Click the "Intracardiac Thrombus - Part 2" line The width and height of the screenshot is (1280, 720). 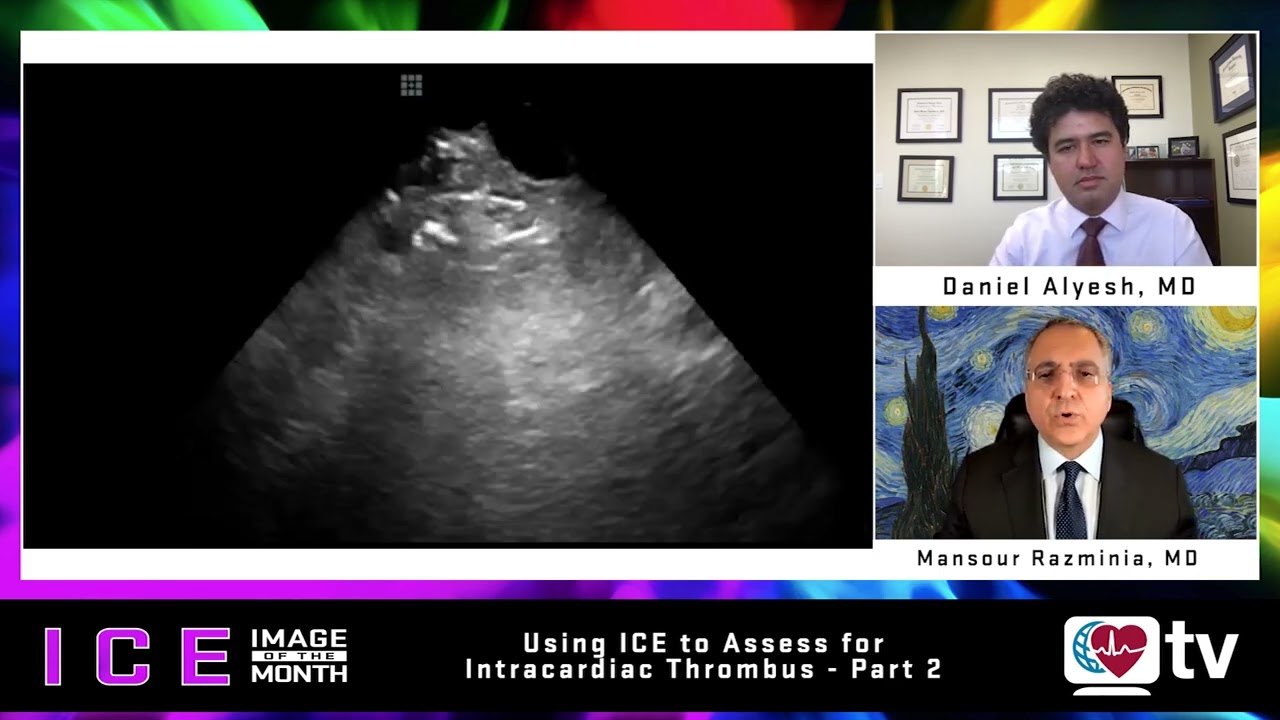[x=704, y=670]
